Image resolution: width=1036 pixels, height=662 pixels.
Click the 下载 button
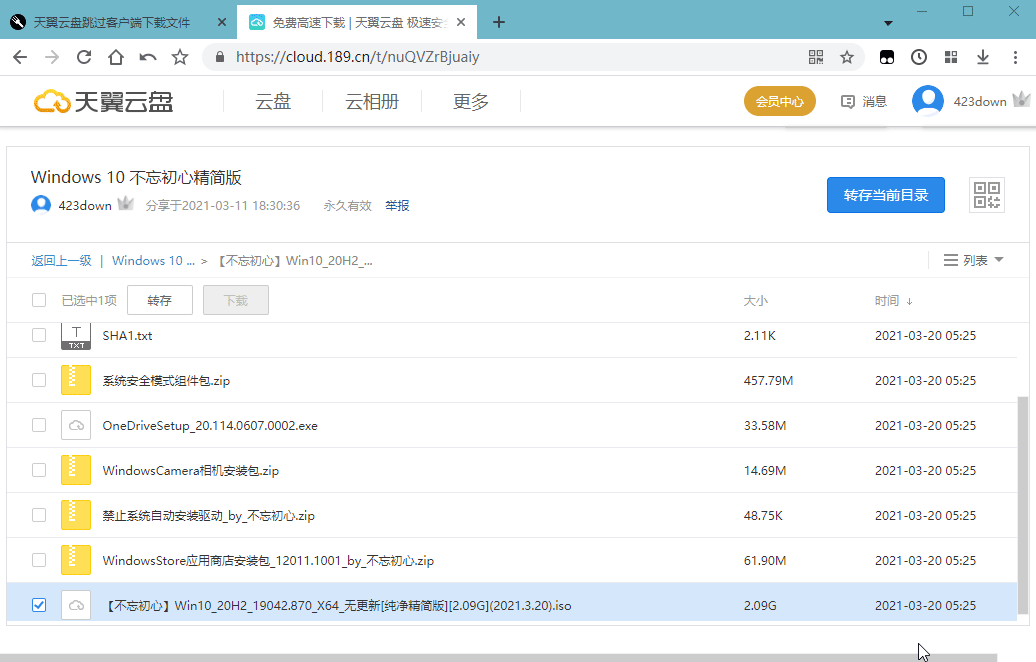pos(236,301)
